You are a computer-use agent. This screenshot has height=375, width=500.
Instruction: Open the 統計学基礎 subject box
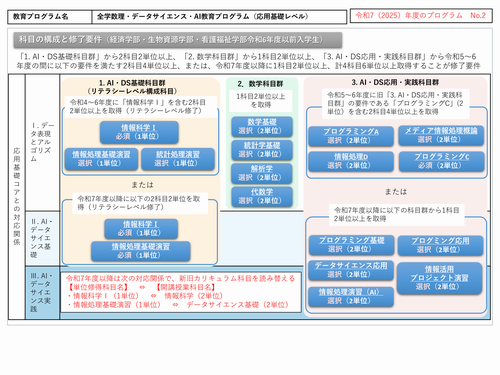coord(262,150)
